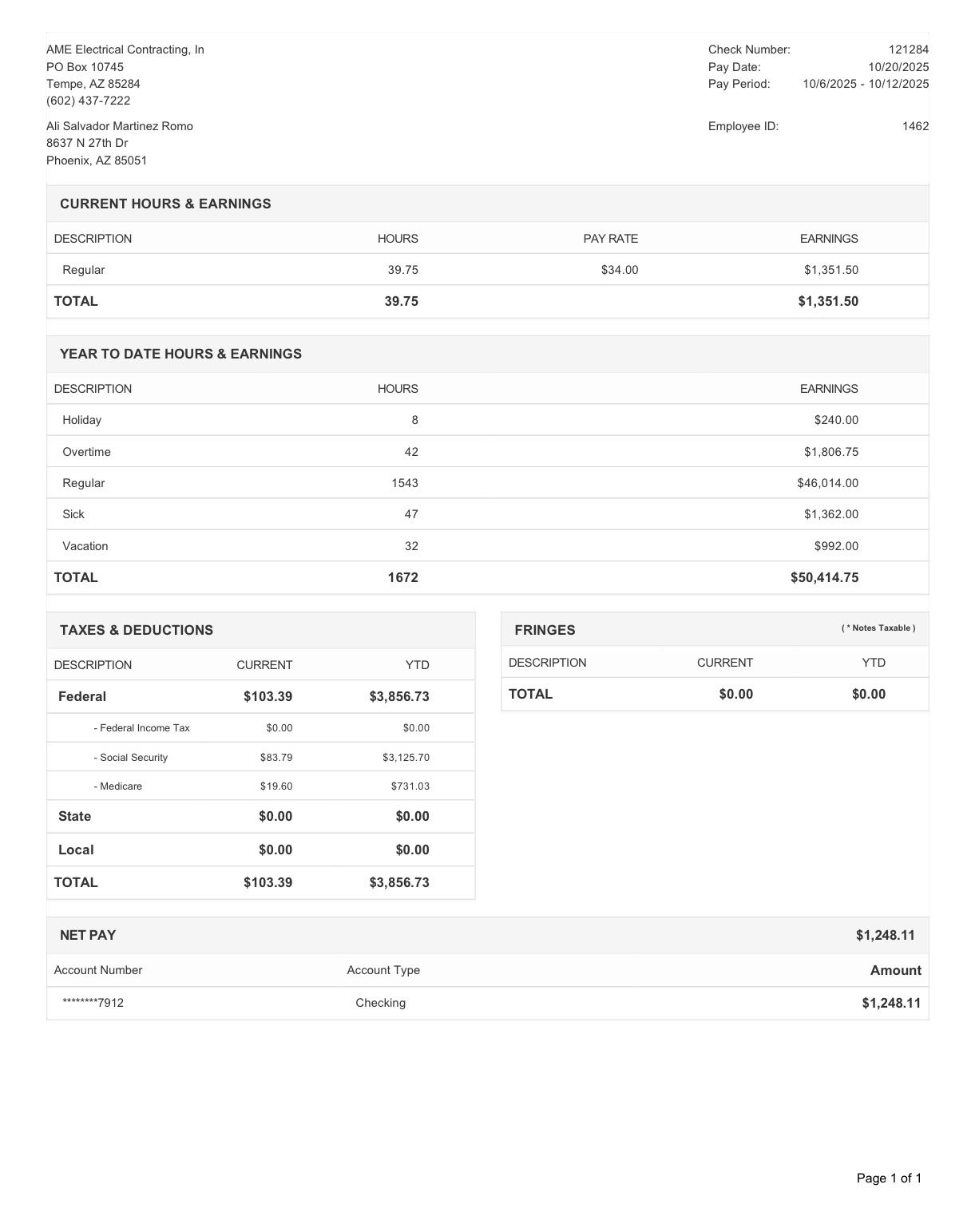Click the PAY RATE column header

610,239
